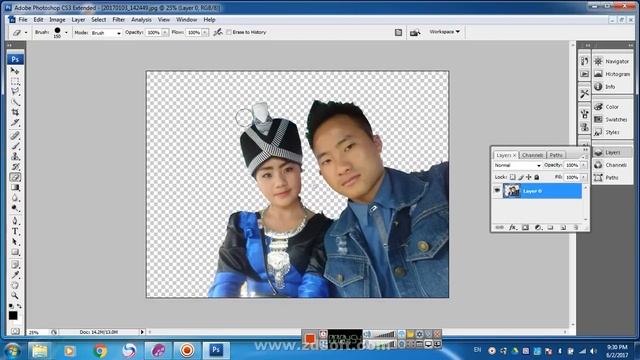640x360 pixels.
Task: Open the options bar Opacity slider arrow
Action: [x=165, y=32]
